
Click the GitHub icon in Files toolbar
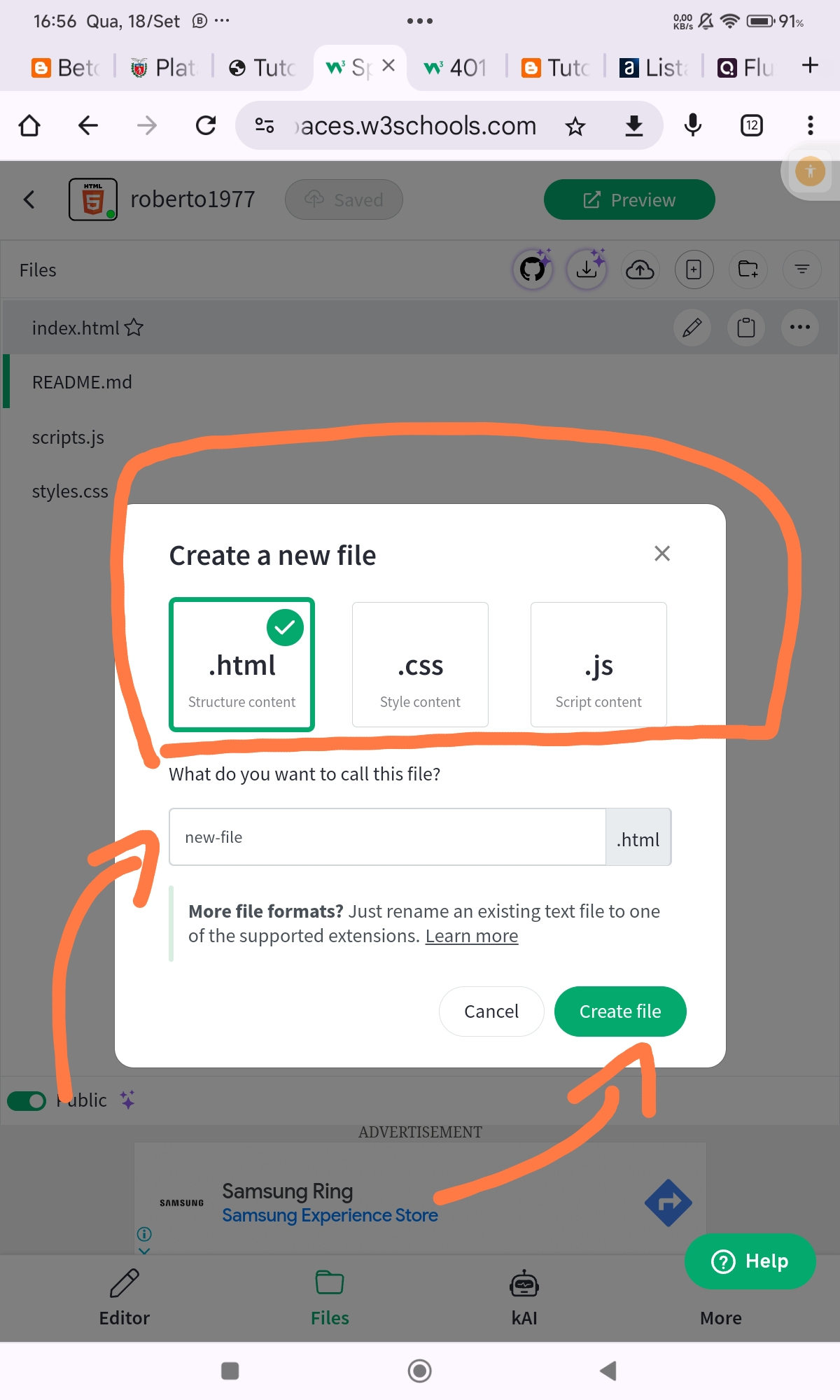coord(533,269)
